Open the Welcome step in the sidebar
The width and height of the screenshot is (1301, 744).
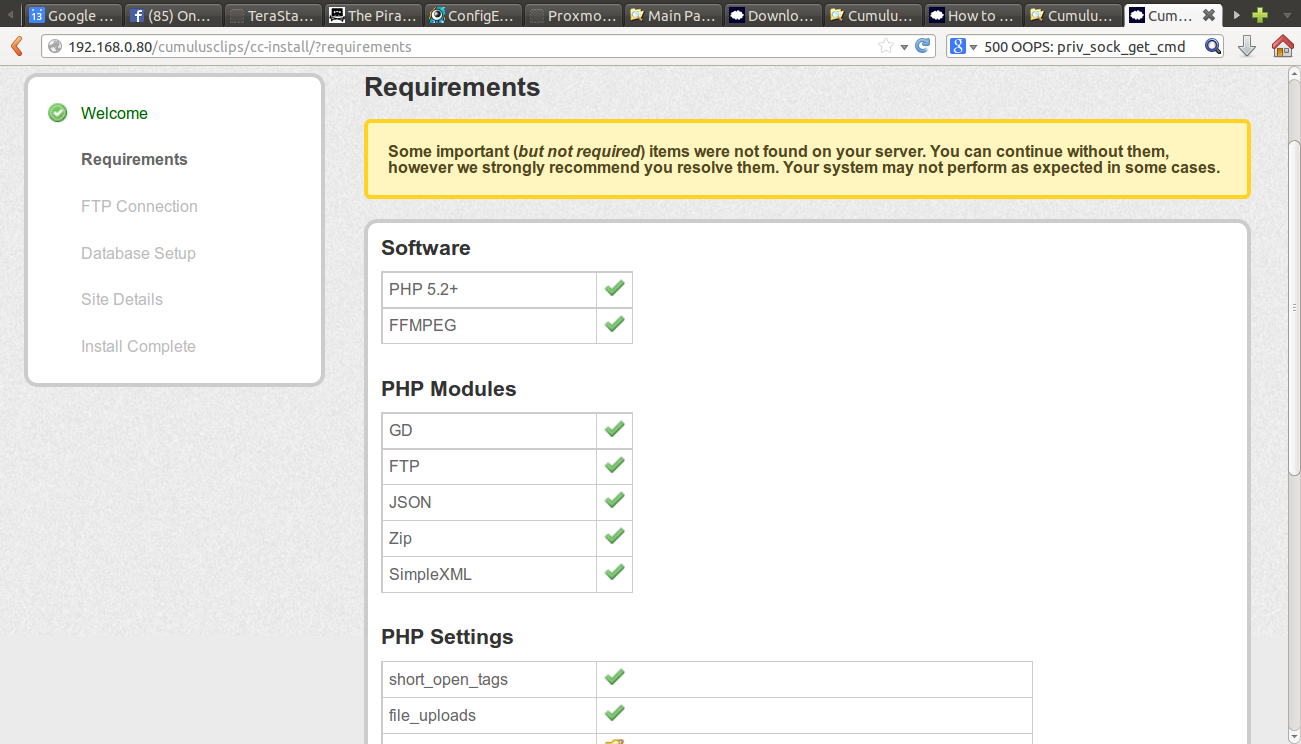(x=114, y=113)
